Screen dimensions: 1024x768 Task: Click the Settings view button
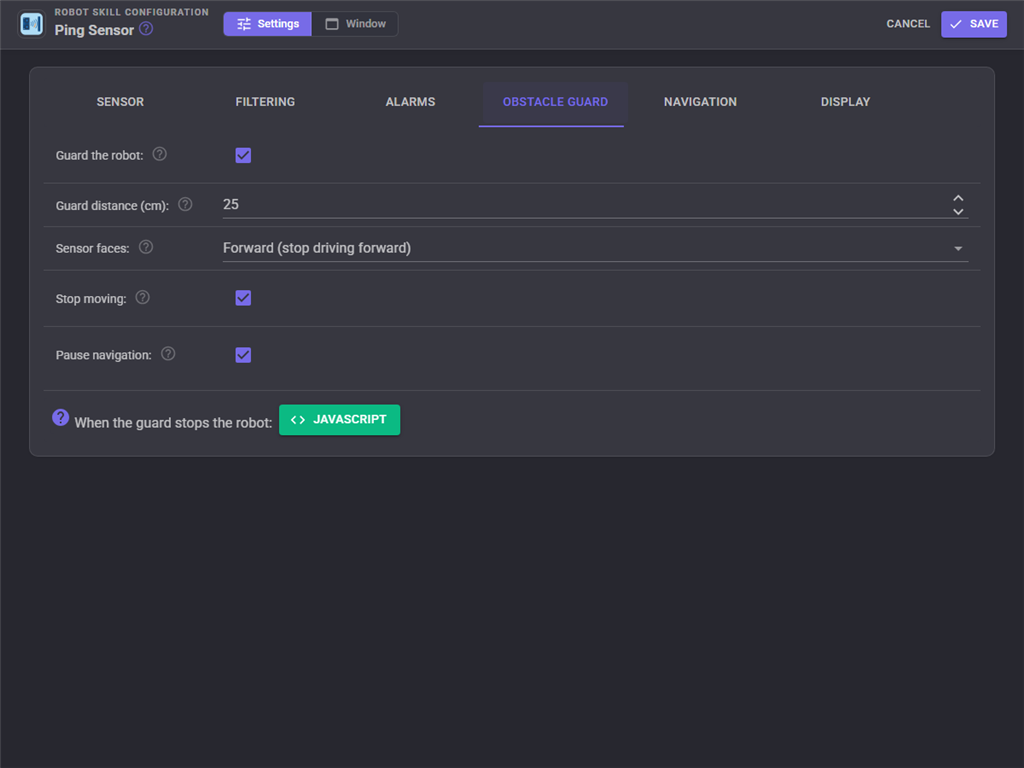[x=268, y=24]
